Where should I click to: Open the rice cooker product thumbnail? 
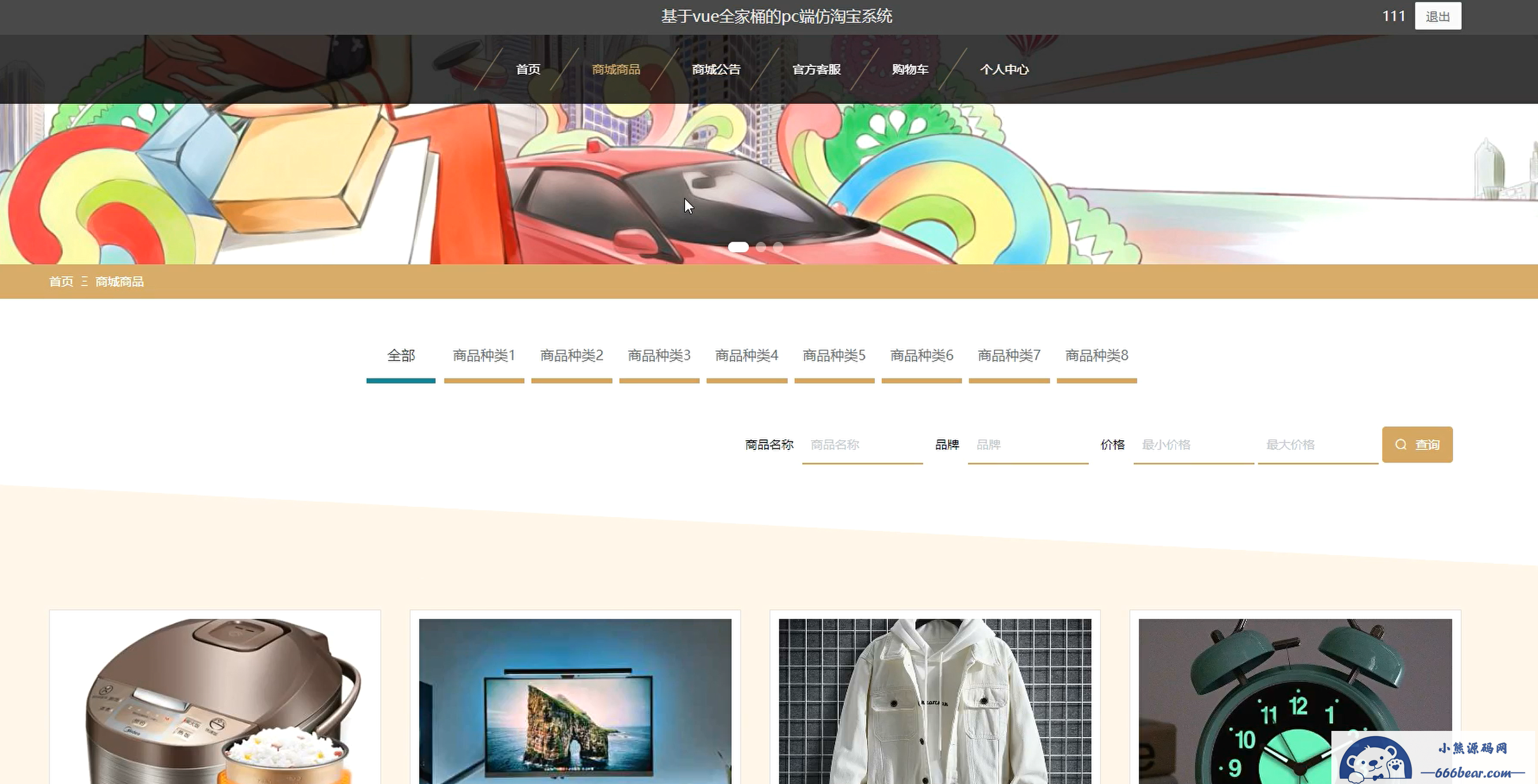215,701
